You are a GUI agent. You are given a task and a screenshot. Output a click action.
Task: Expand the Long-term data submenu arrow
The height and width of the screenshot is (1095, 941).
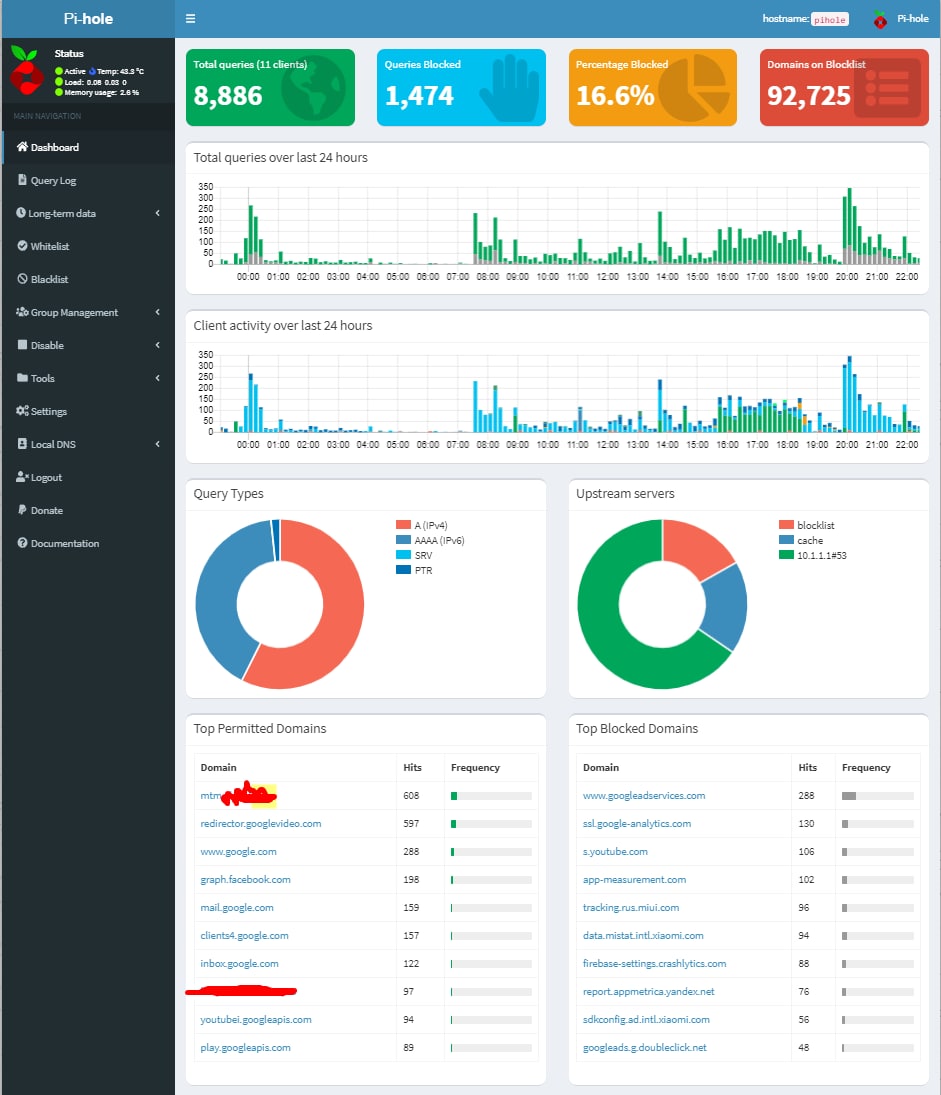click(x=158, y=213)
